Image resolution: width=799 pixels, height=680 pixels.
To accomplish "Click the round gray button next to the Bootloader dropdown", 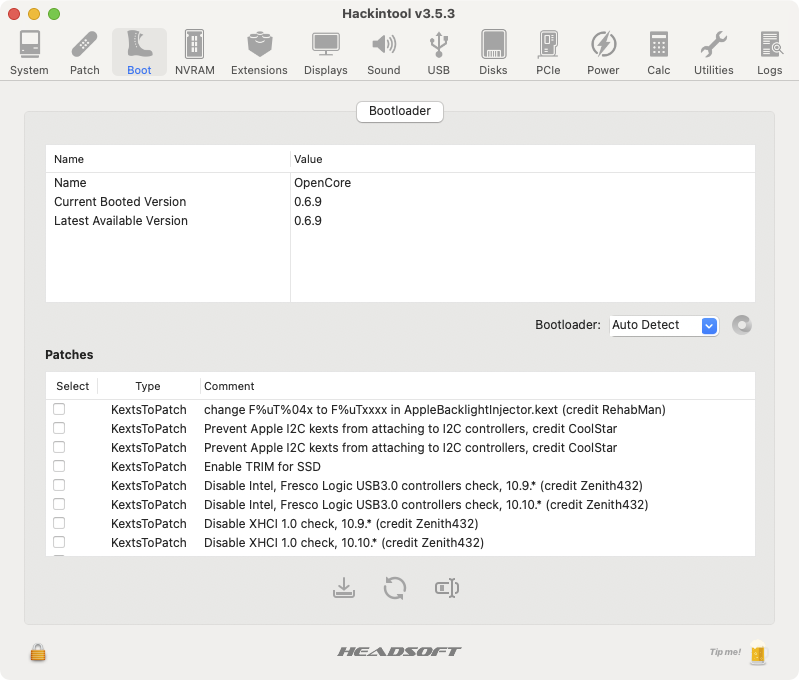I will pos(742,325).
